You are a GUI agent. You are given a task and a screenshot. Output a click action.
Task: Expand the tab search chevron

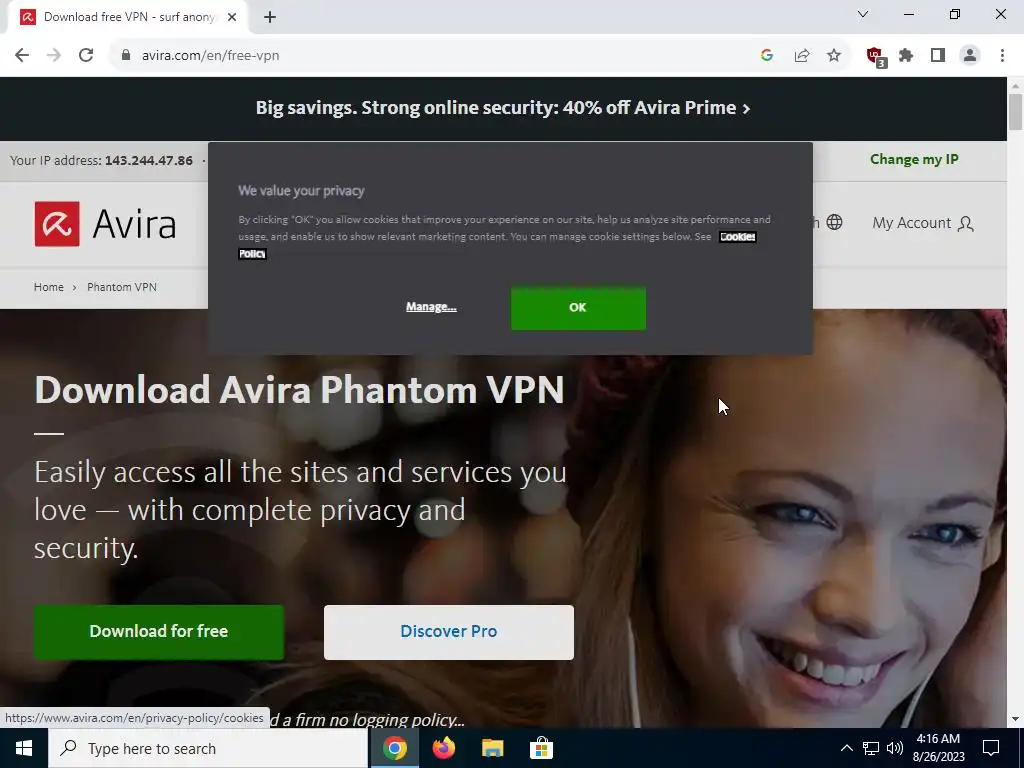863,14
